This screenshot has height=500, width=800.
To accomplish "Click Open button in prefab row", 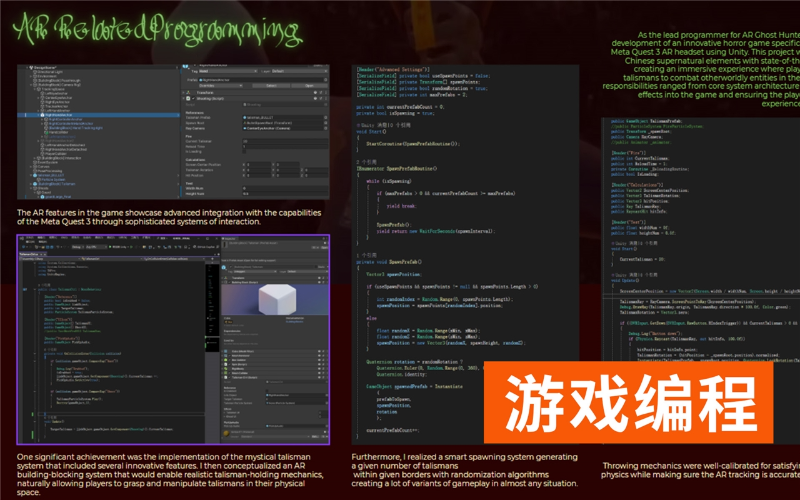I will coord(310,85).
